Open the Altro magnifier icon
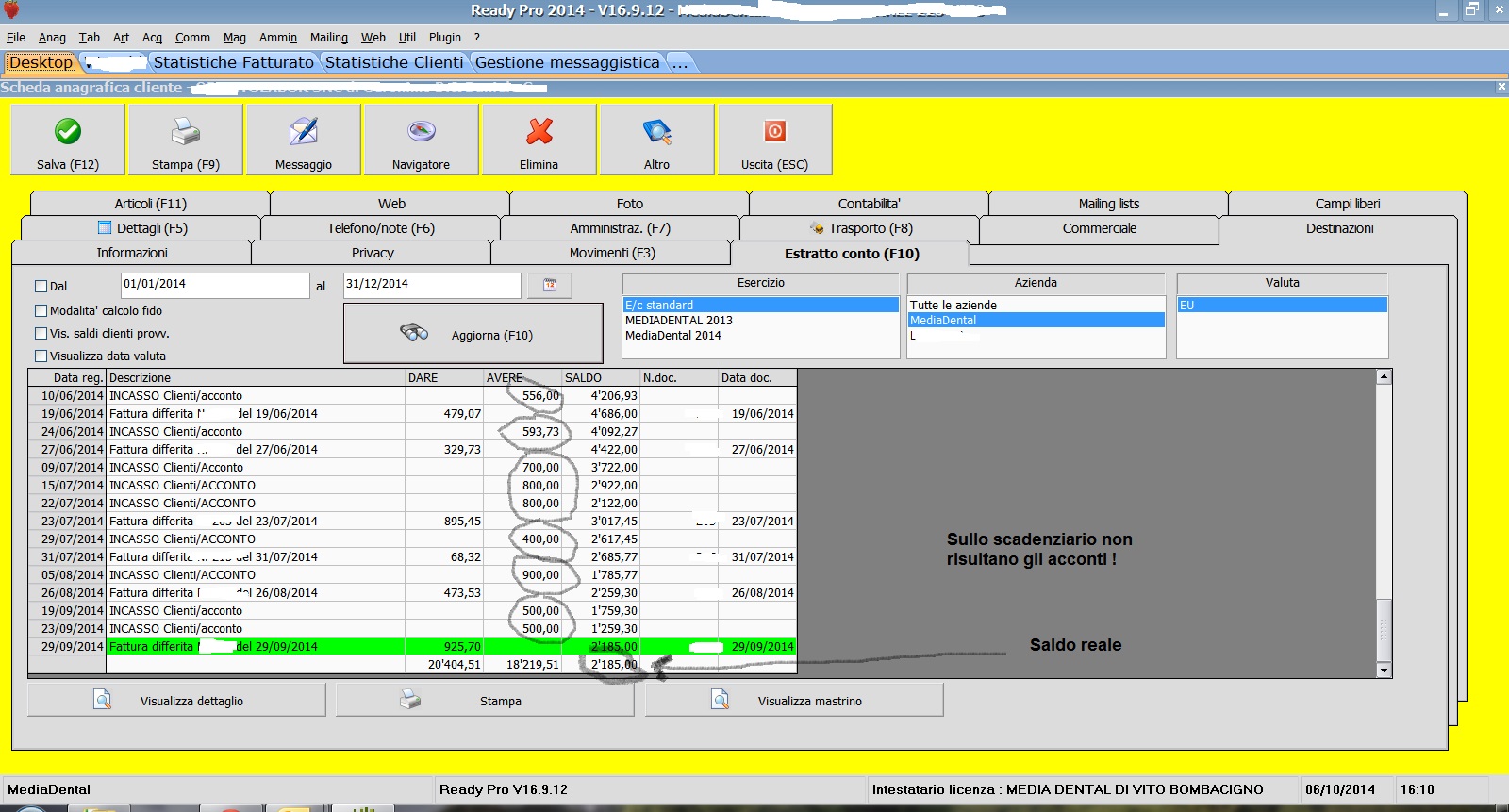The image size is (1509, 812). pyautogui.click(x=657, y=131)
